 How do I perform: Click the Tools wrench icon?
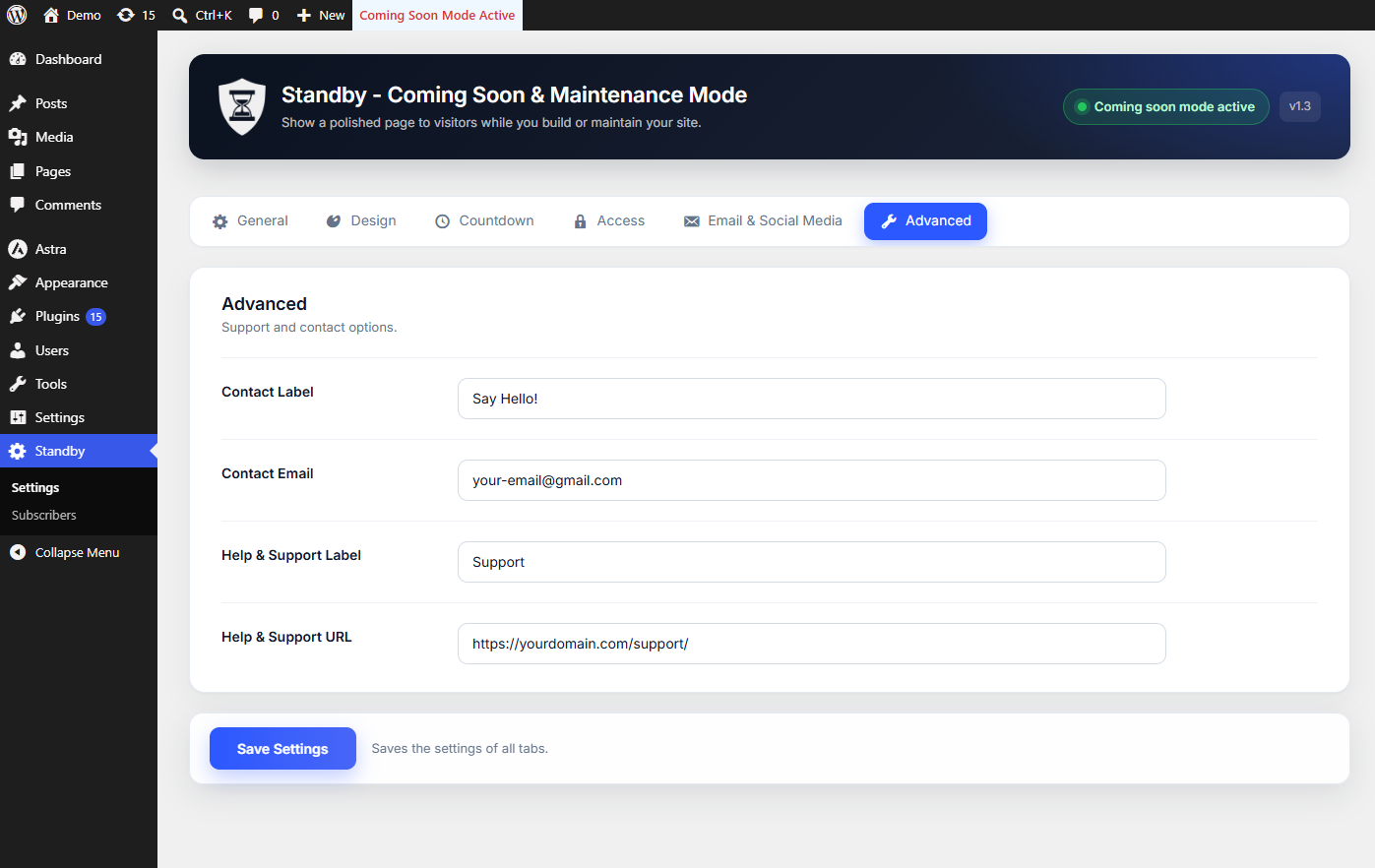click(18, 384)
